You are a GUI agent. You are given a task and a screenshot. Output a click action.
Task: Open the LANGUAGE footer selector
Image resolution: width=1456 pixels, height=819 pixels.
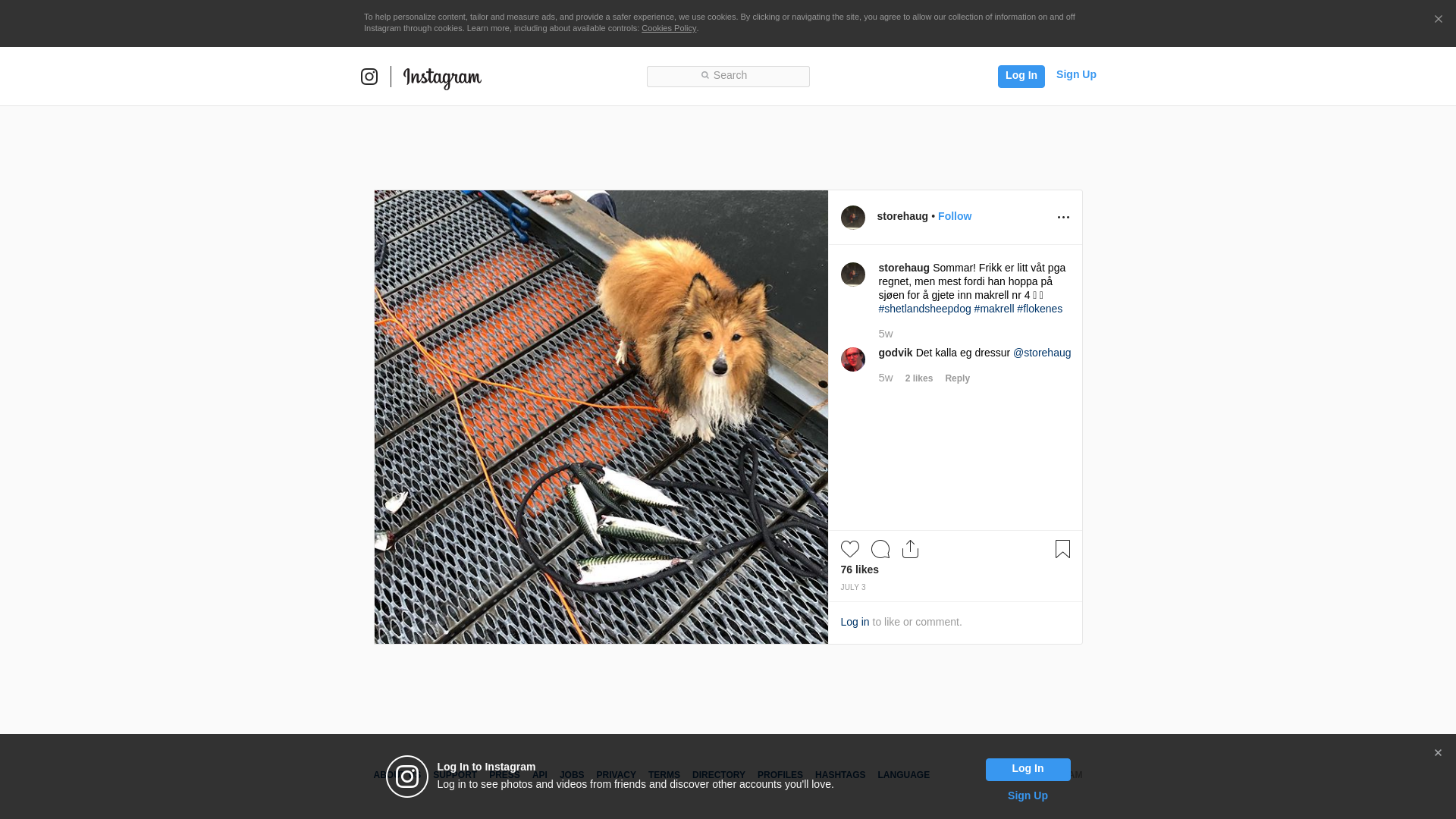[903, 775]
